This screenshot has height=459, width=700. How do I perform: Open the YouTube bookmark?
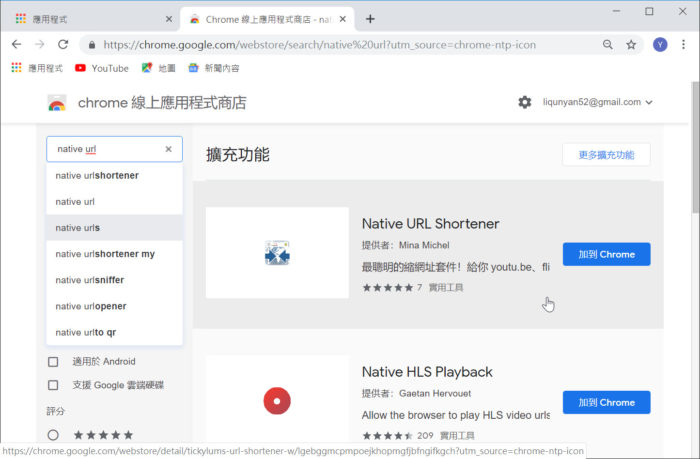(102, 68)
